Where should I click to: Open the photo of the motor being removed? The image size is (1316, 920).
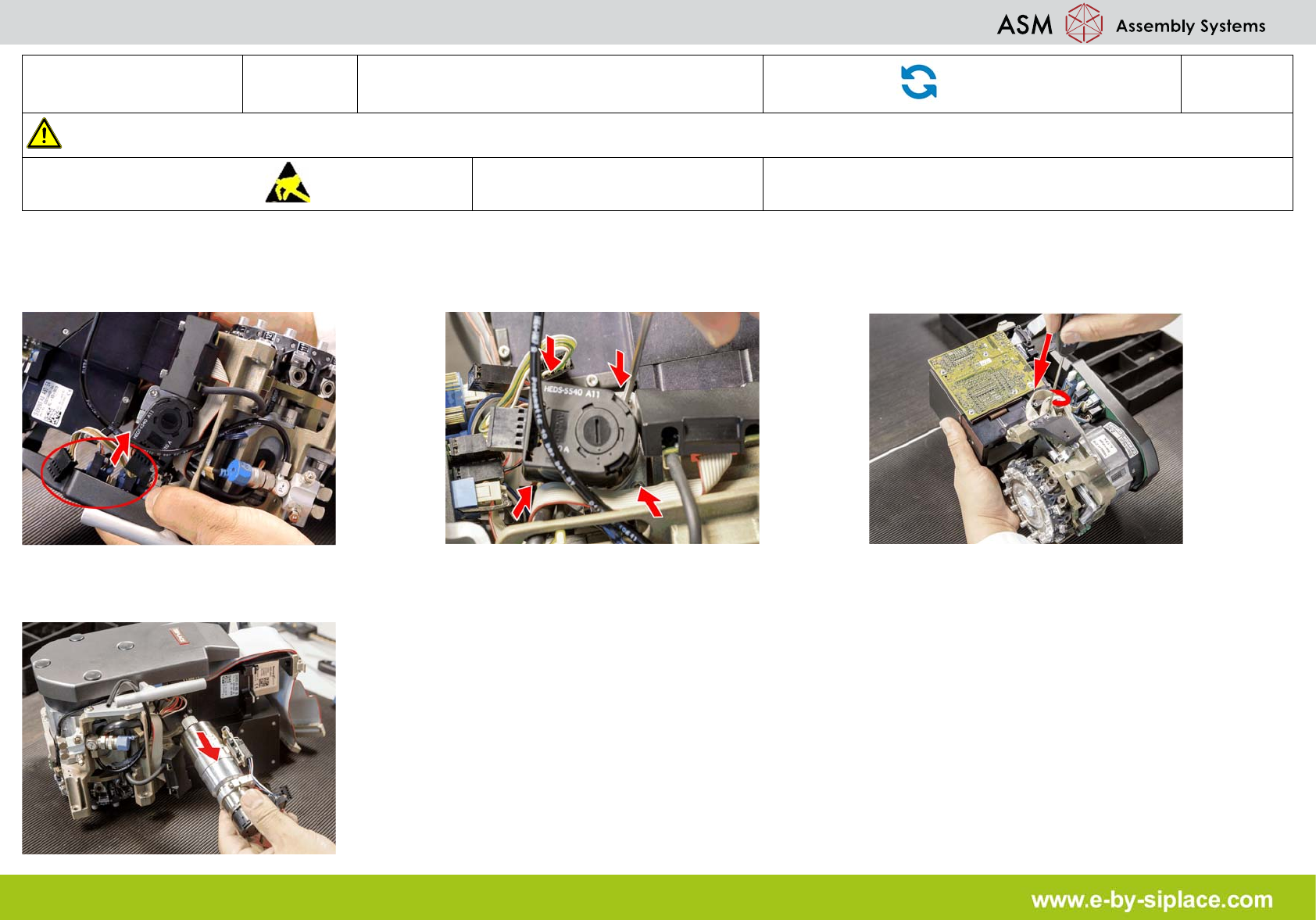pyautogui.click(x=179, y=738)
